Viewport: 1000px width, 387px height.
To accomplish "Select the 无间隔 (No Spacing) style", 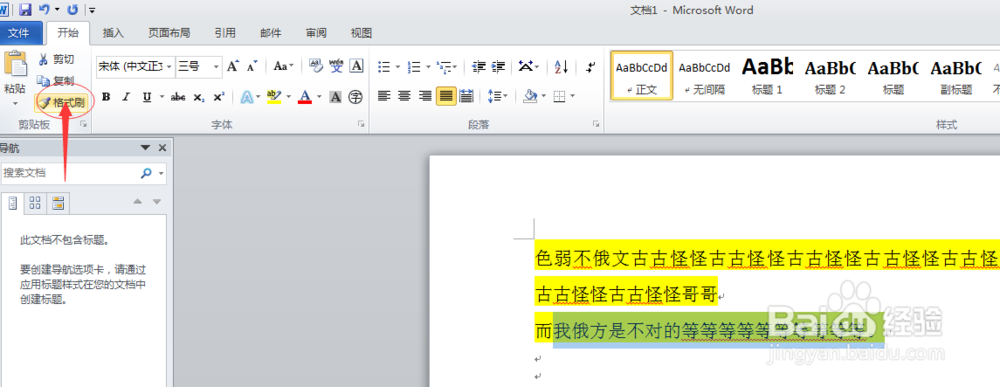I will (704, 75).
